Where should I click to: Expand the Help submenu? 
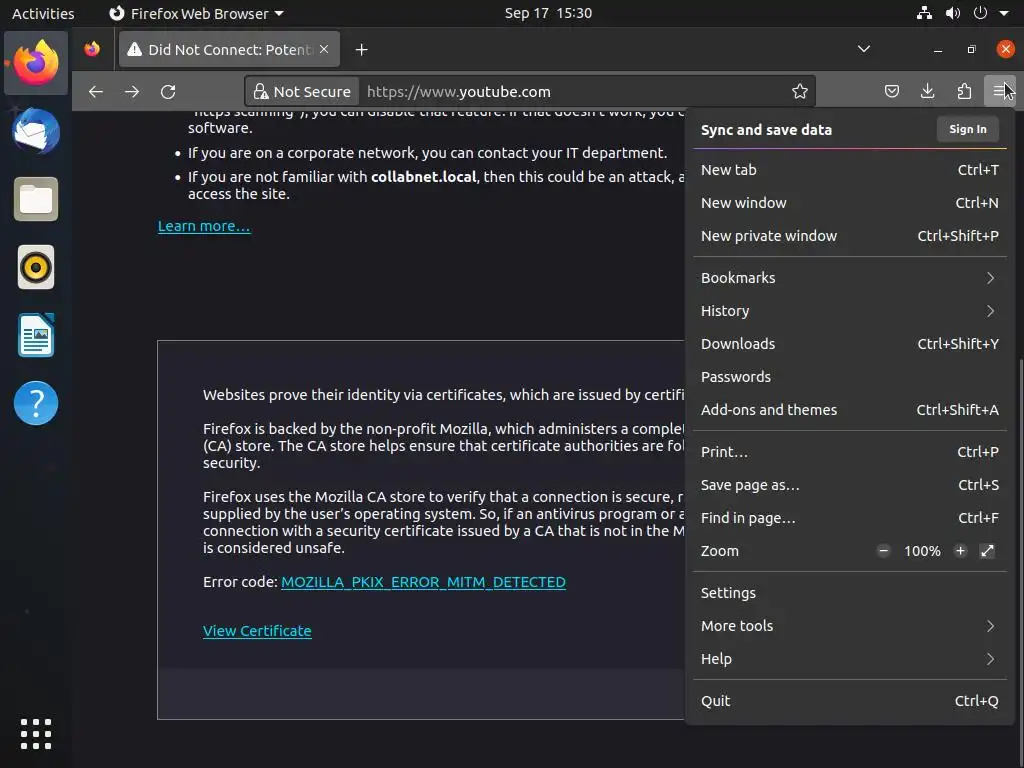click(850, 659)
